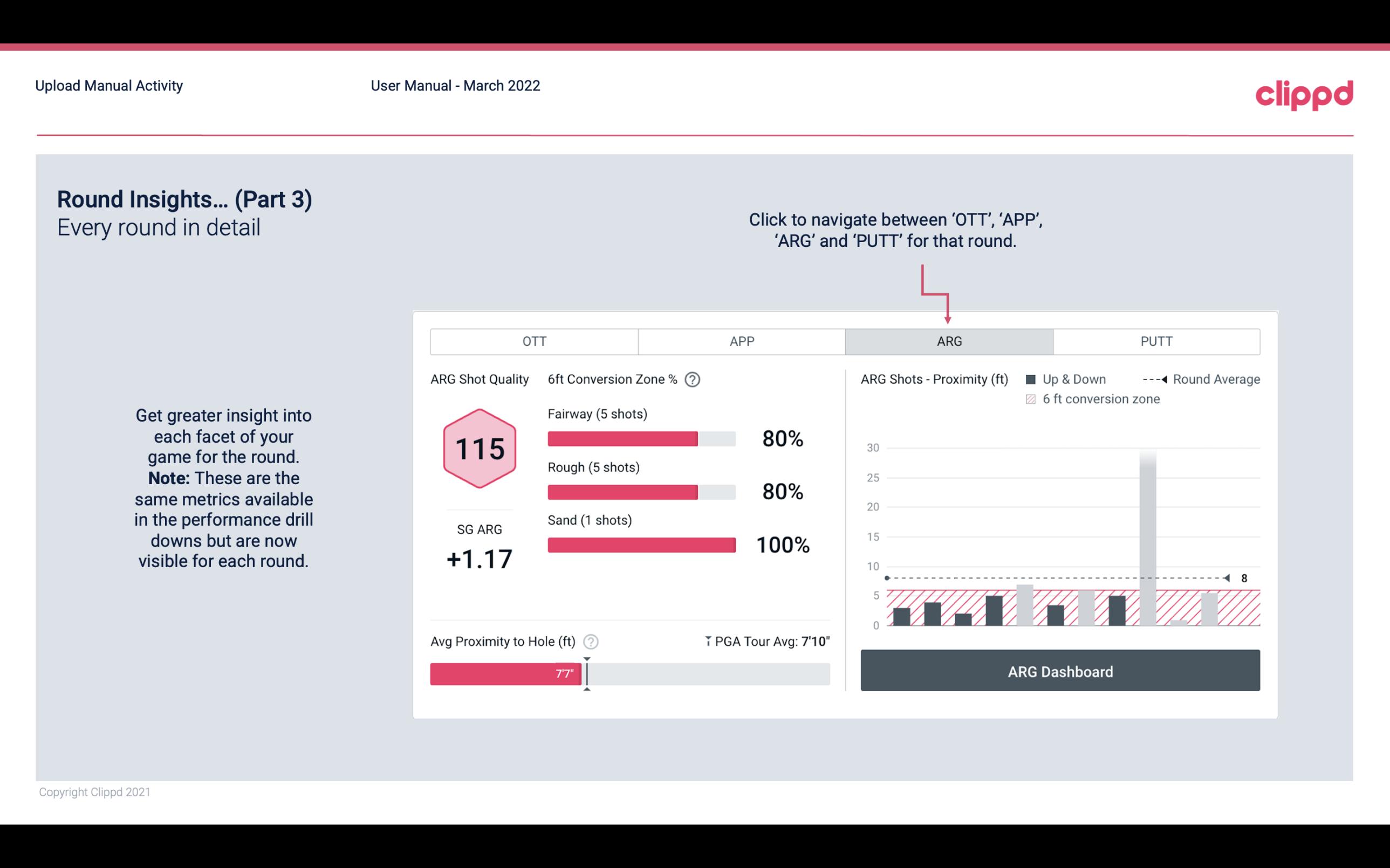Select the OTT tab
The height and width of the screenshot is (868, 1390).
534,341
